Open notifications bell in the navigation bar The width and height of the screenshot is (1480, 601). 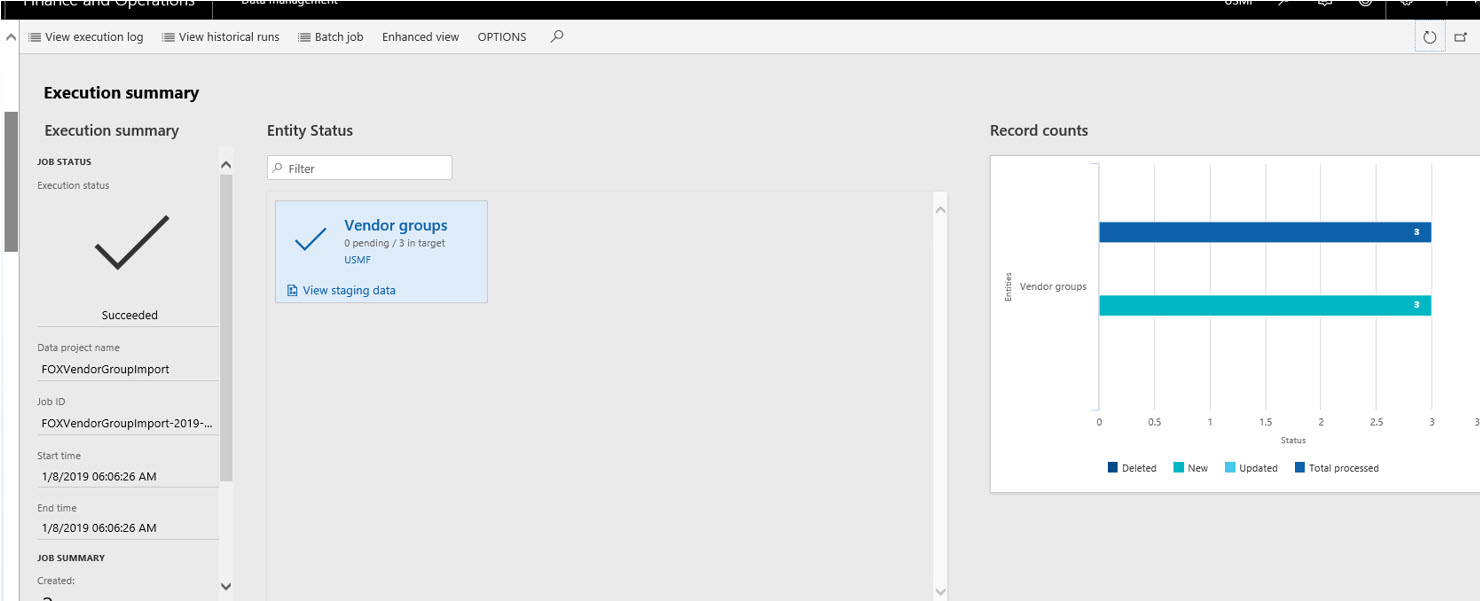click(1324, 5)
